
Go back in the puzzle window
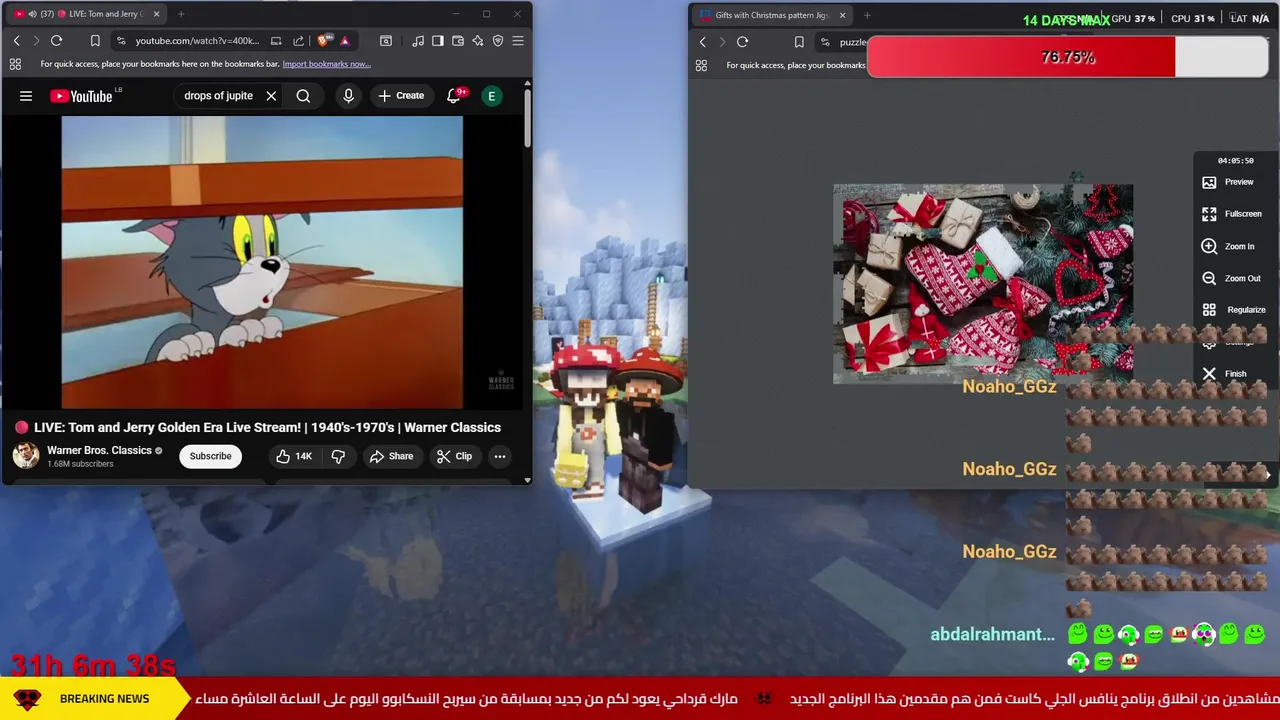[x=703, y=42]
